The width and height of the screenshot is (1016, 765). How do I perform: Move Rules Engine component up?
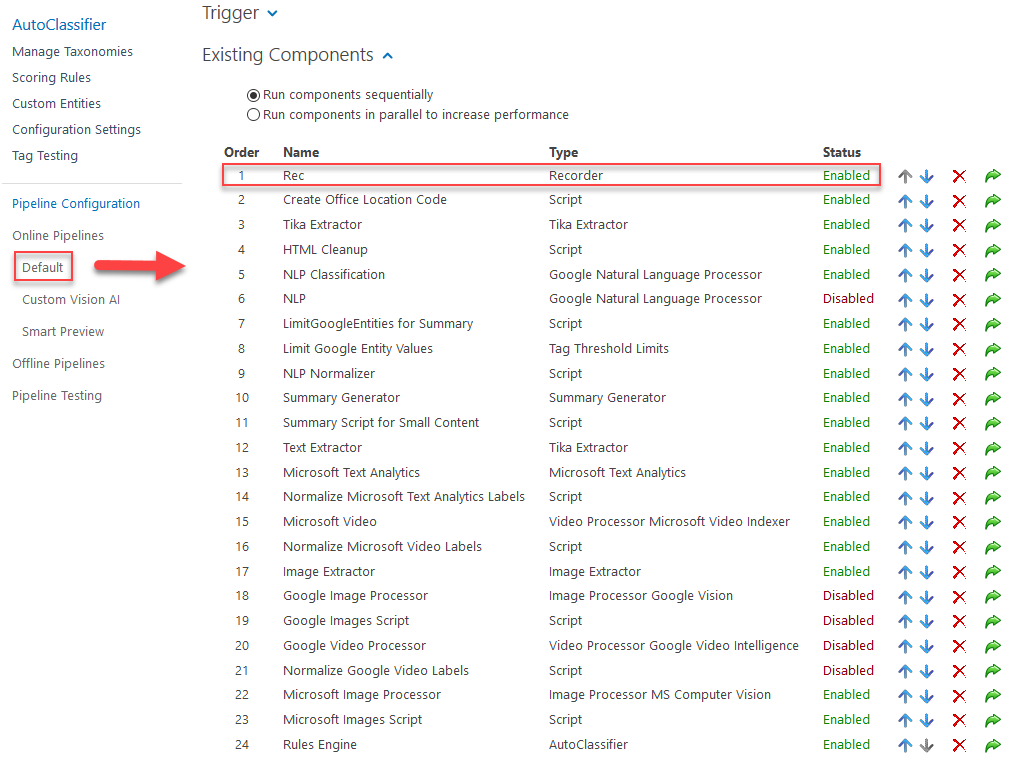click(905, 745)
